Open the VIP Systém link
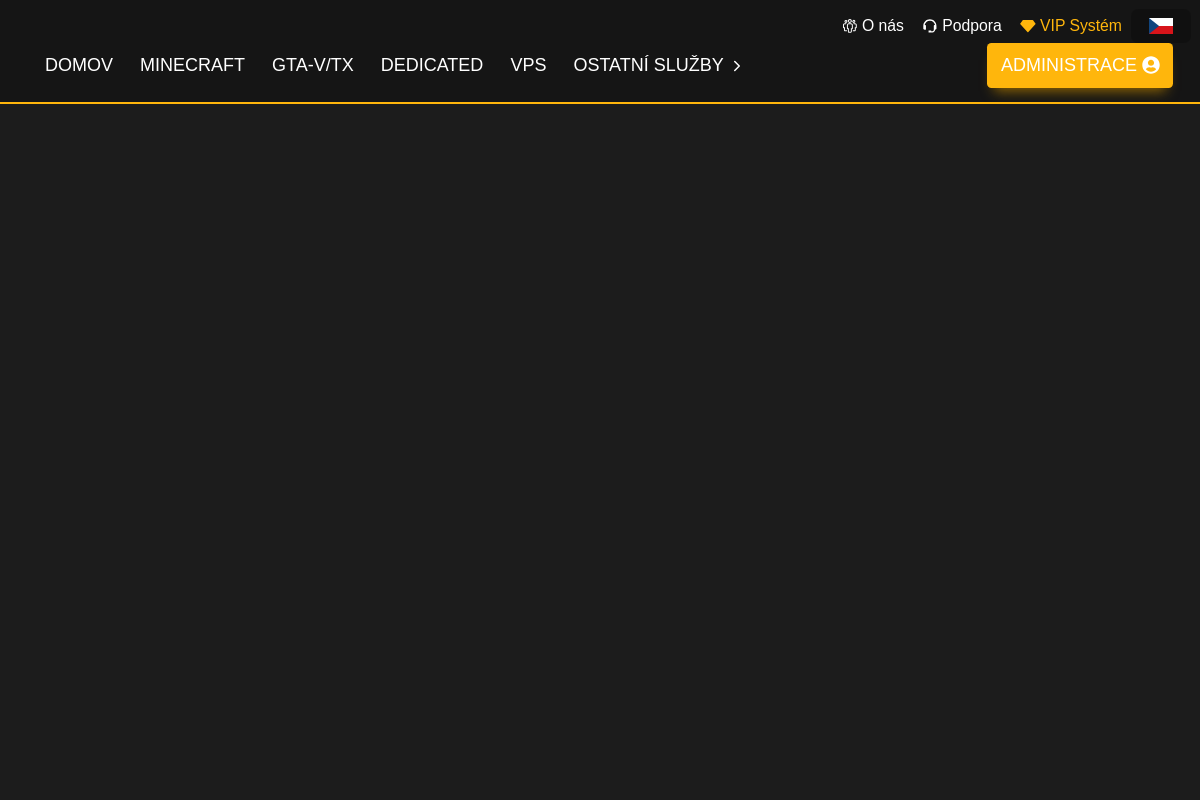Screen dimensions: 1200x800 click(x=1080, y=25)
